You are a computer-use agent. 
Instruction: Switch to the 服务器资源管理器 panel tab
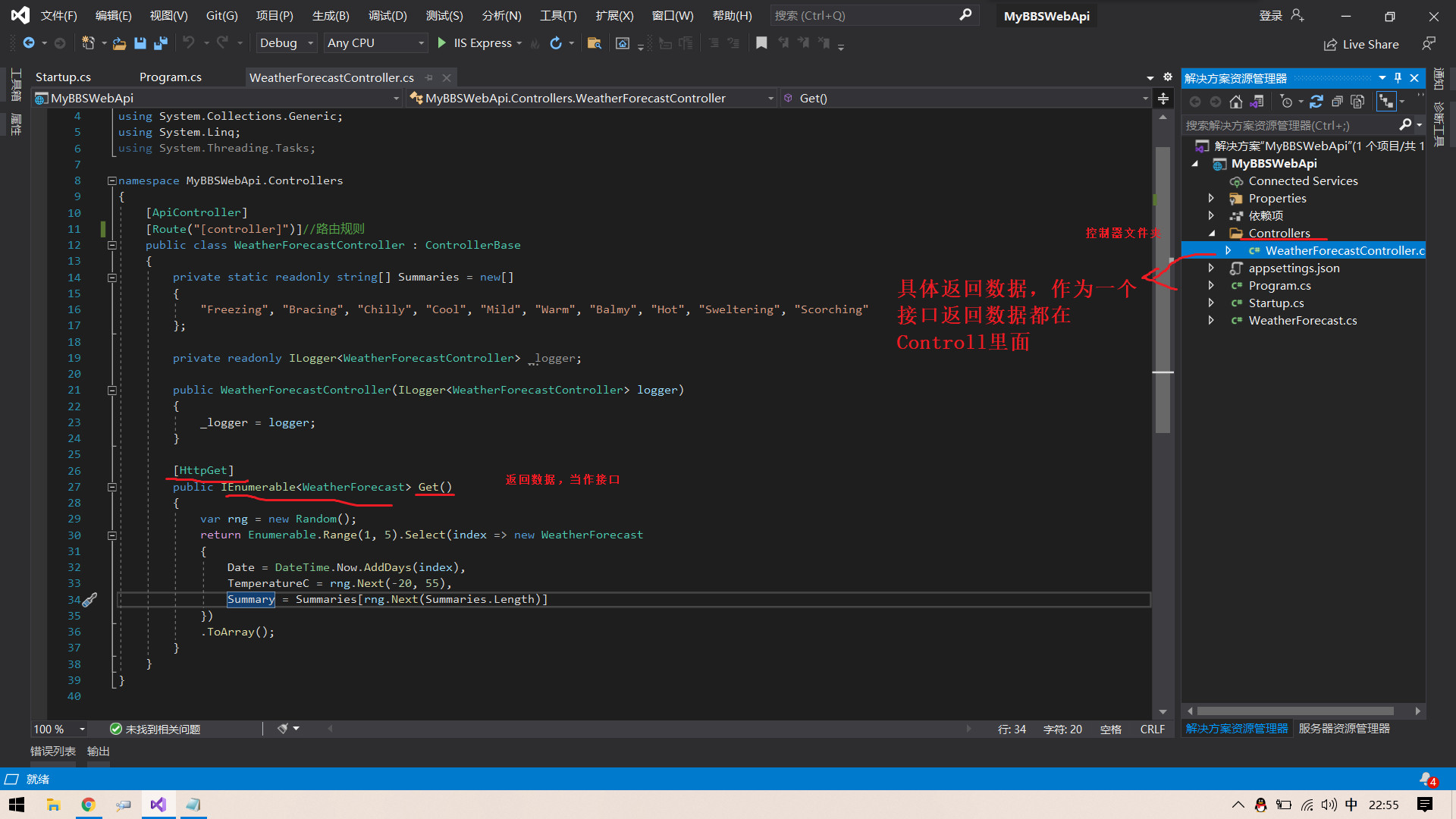tap(1344, 729)
